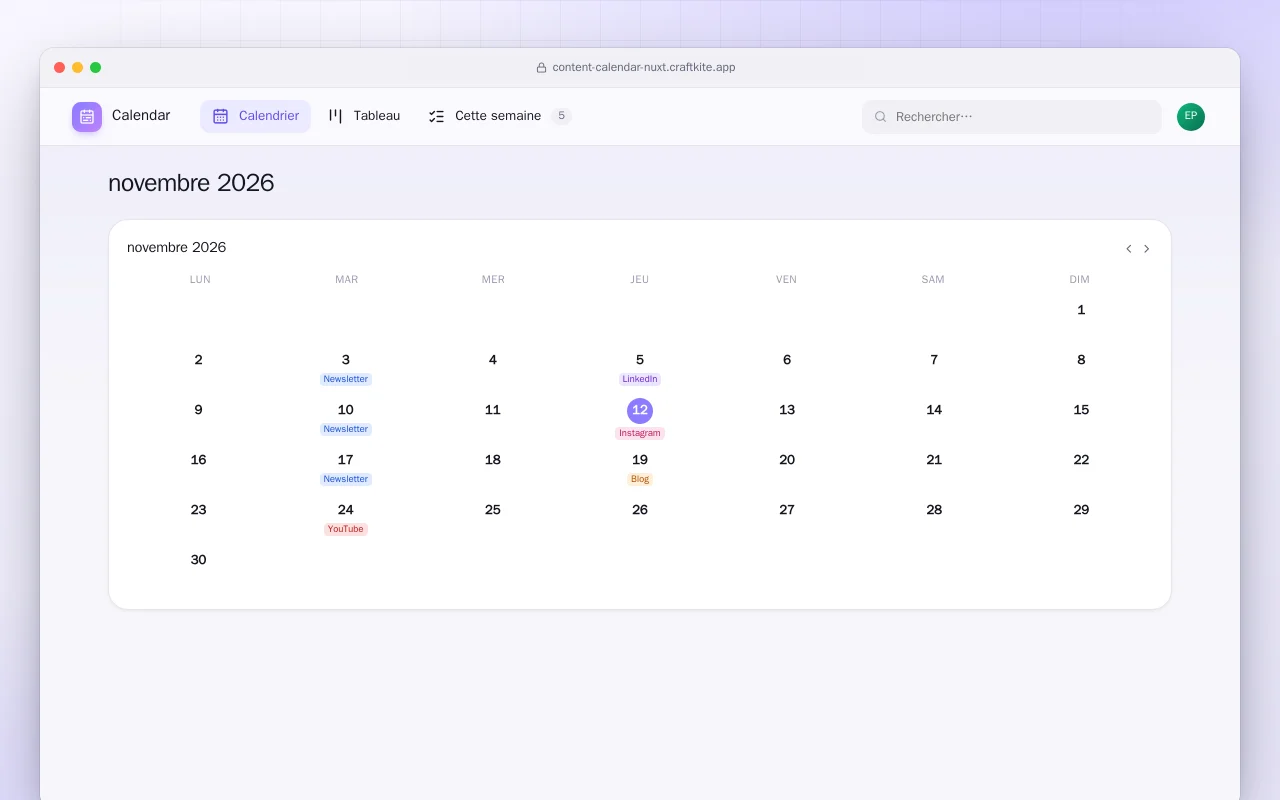
Task: Click the badge count 5 beside Cette semaine
Action: pos(561,116)
